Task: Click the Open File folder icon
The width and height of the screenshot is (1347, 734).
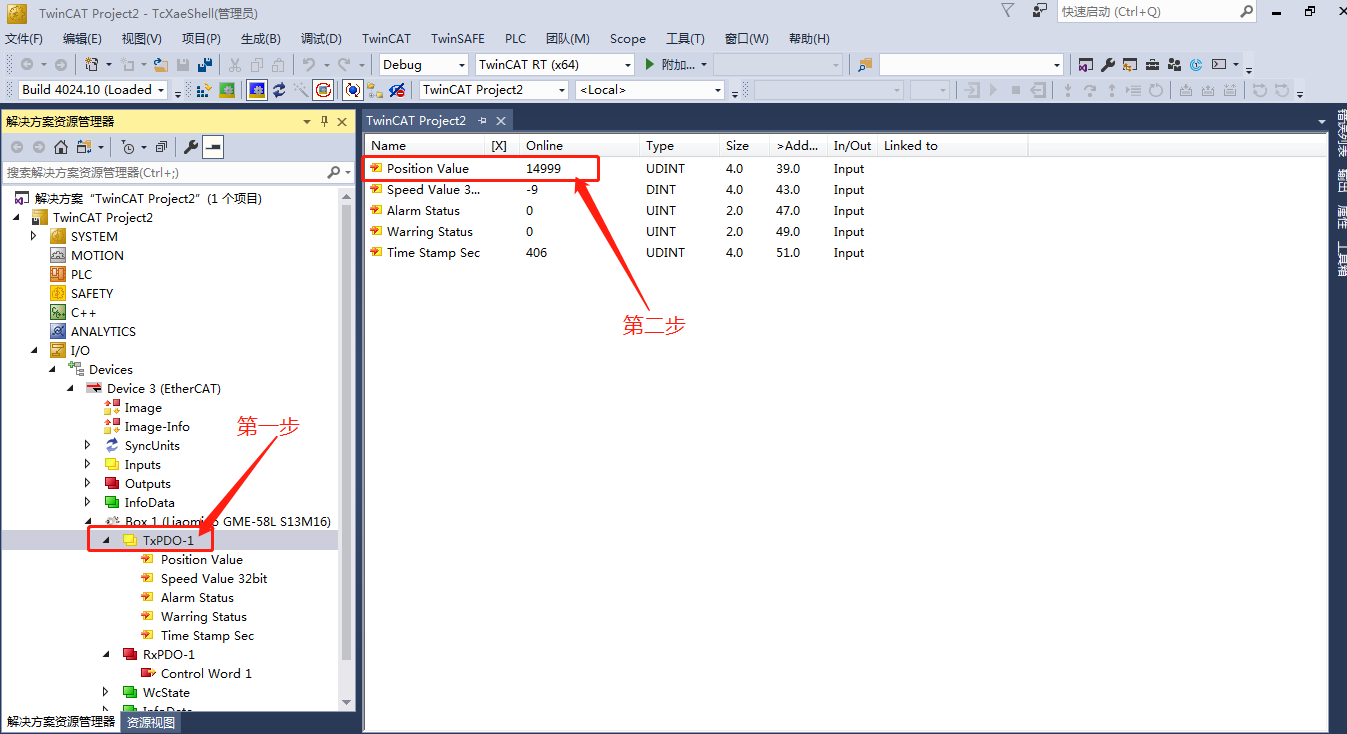Action: tap(160, 65)
